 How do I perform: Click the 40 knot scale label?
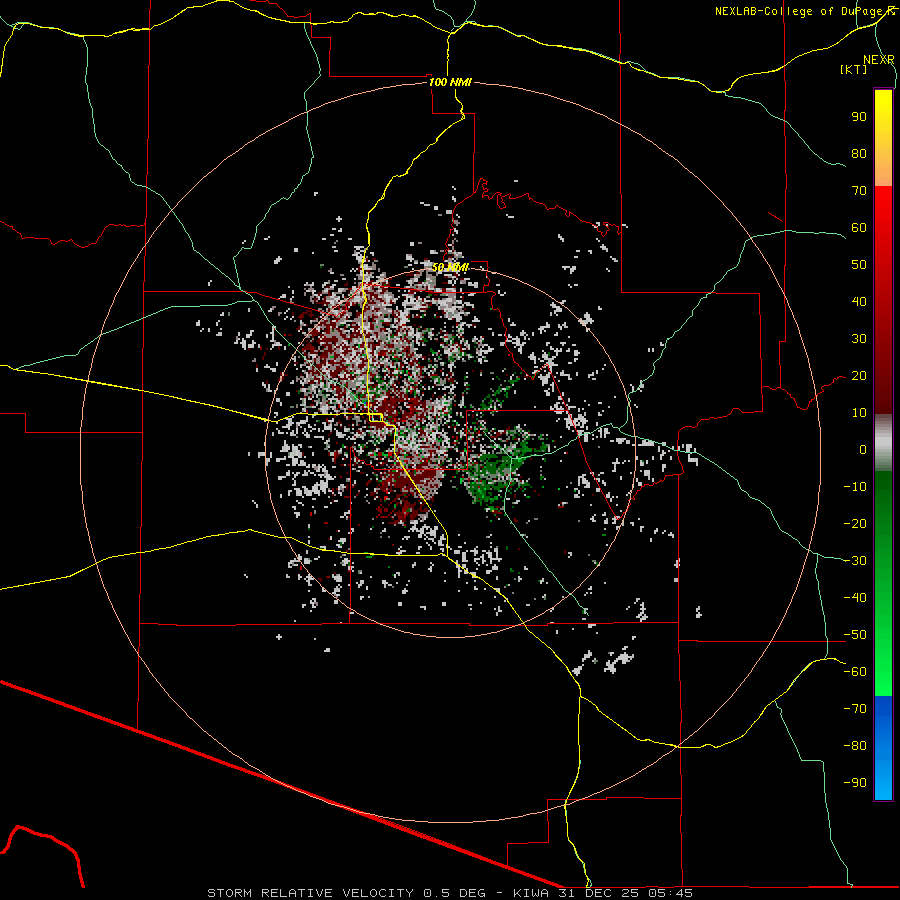tap(859, 302)
